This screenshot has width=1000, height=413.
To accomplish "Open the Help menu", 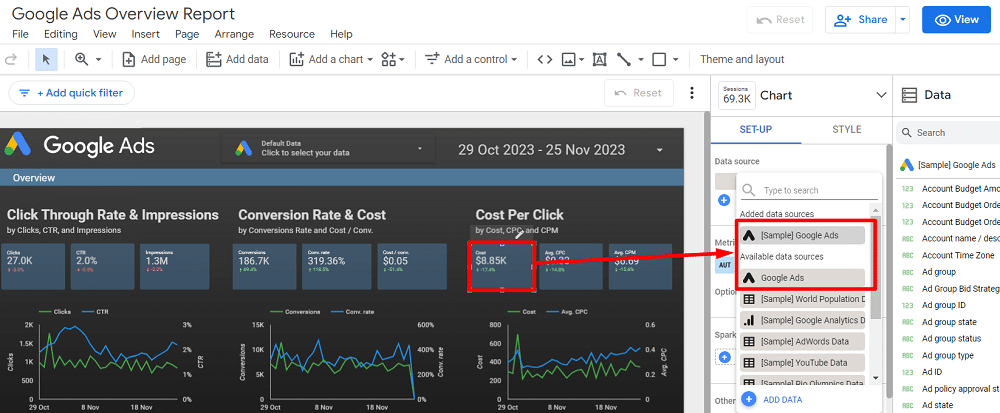I will pos(341,34).
